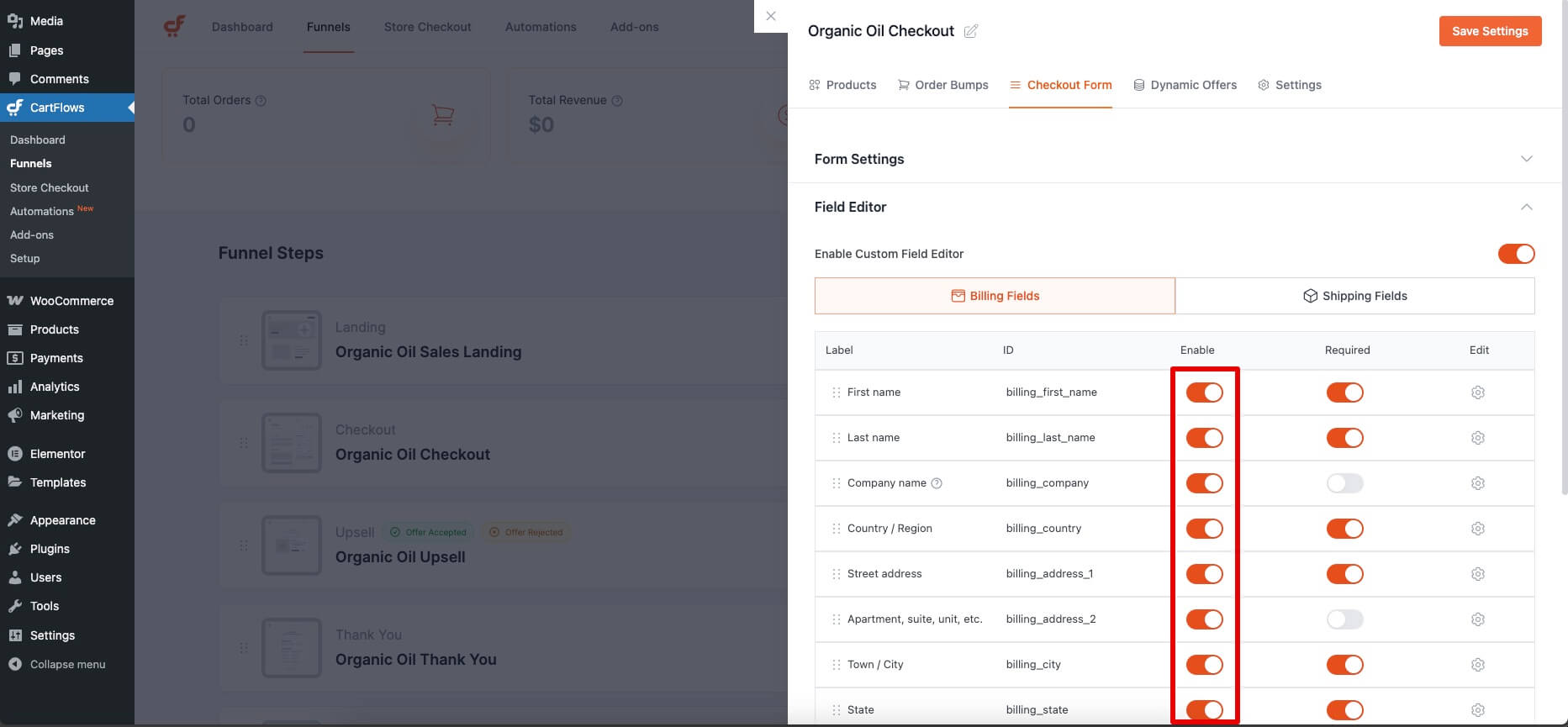Click the Media icon in WordPress sidebar
Image resolution: width=1568 pixels, height=727 pixels.
[x=15, y=21]
